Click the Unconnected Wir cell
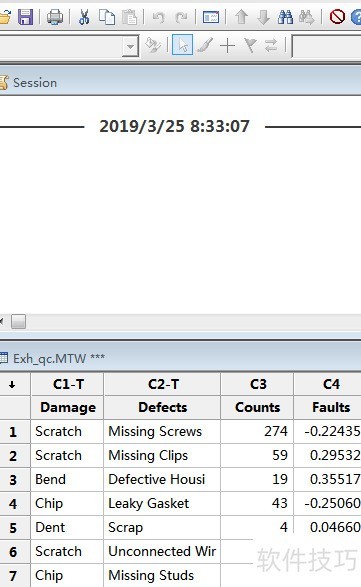Image resolution: width=361 pixels, height=587 pixels. click(163, 551)
